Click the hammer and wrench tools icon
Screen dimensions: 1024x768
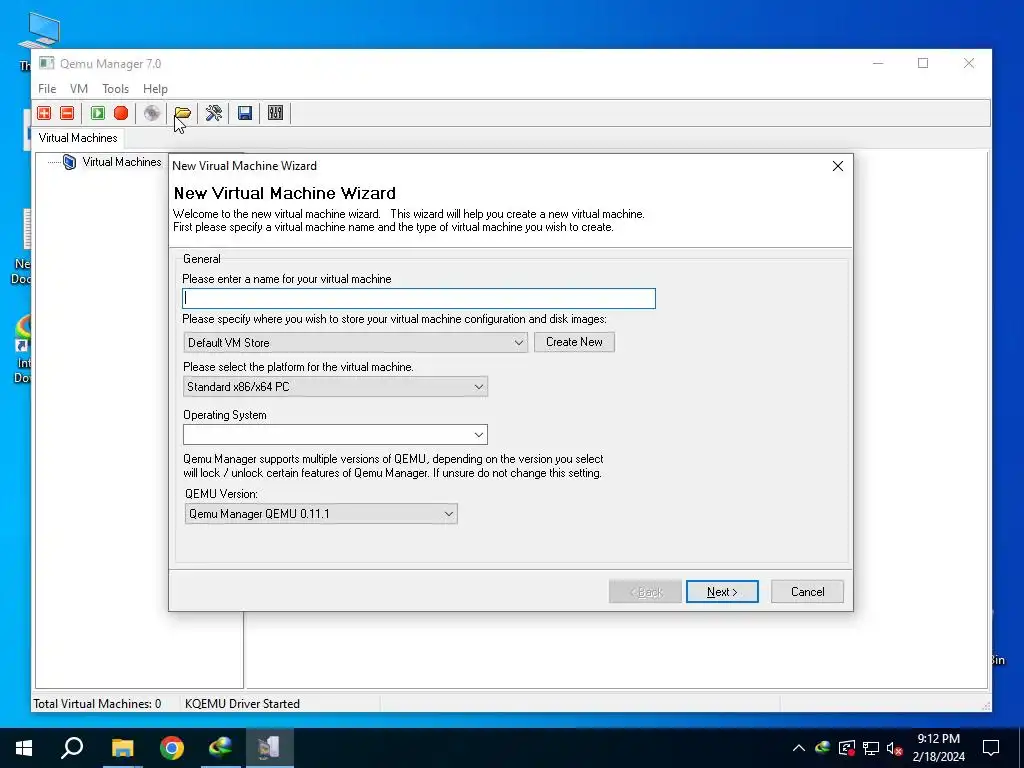214,113
